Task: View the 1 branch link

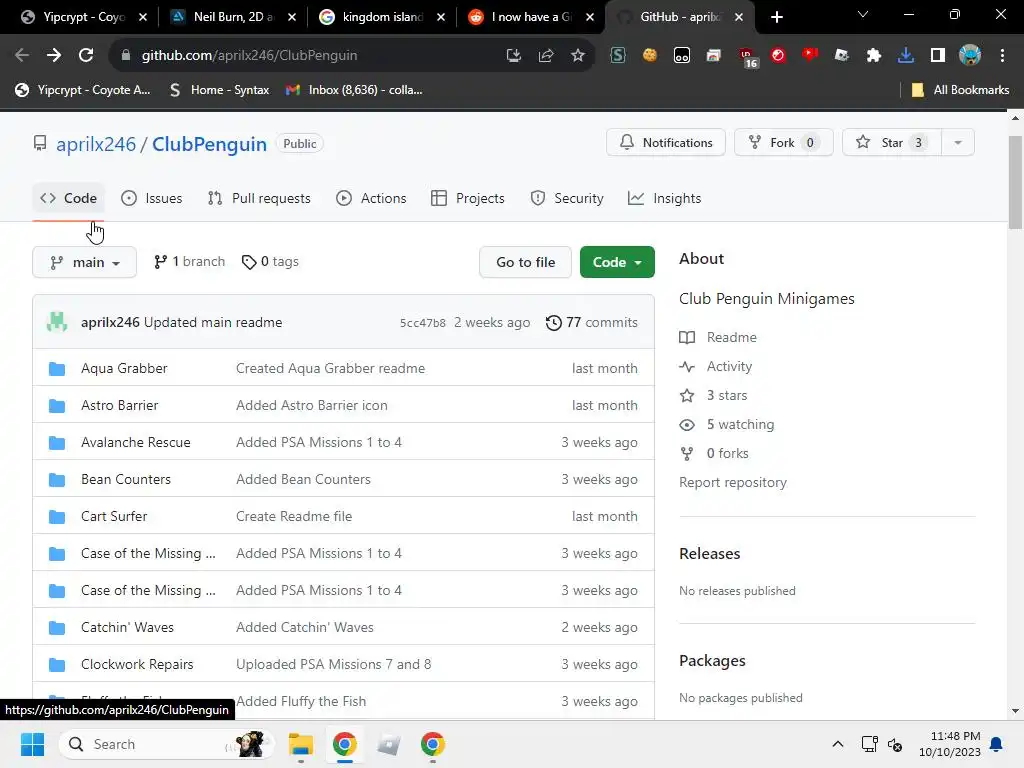Action: coord(189,262)
